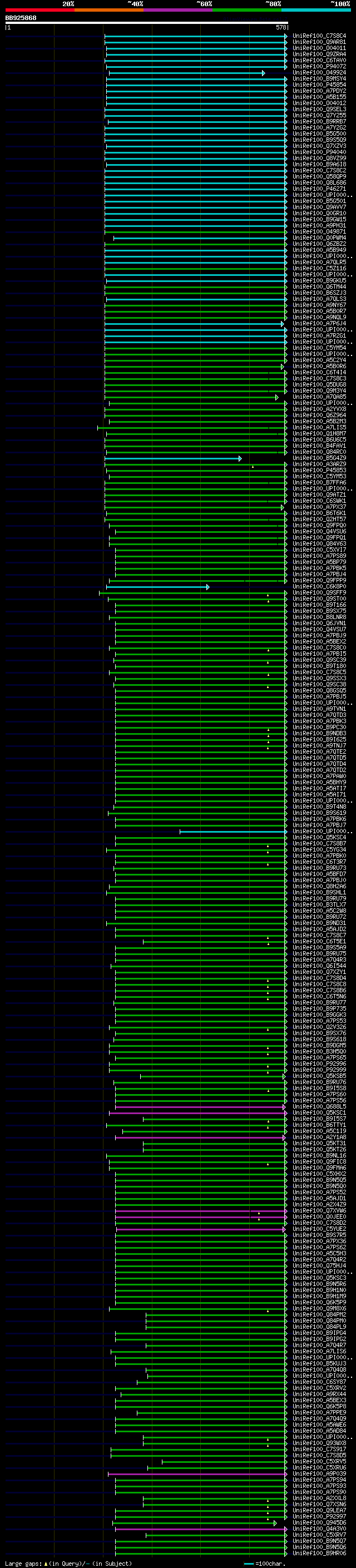Viewport: 356px width, 1568px height.
Task: Select the UniRef100_Q75HJ4 label
Action: point(319,1265)
